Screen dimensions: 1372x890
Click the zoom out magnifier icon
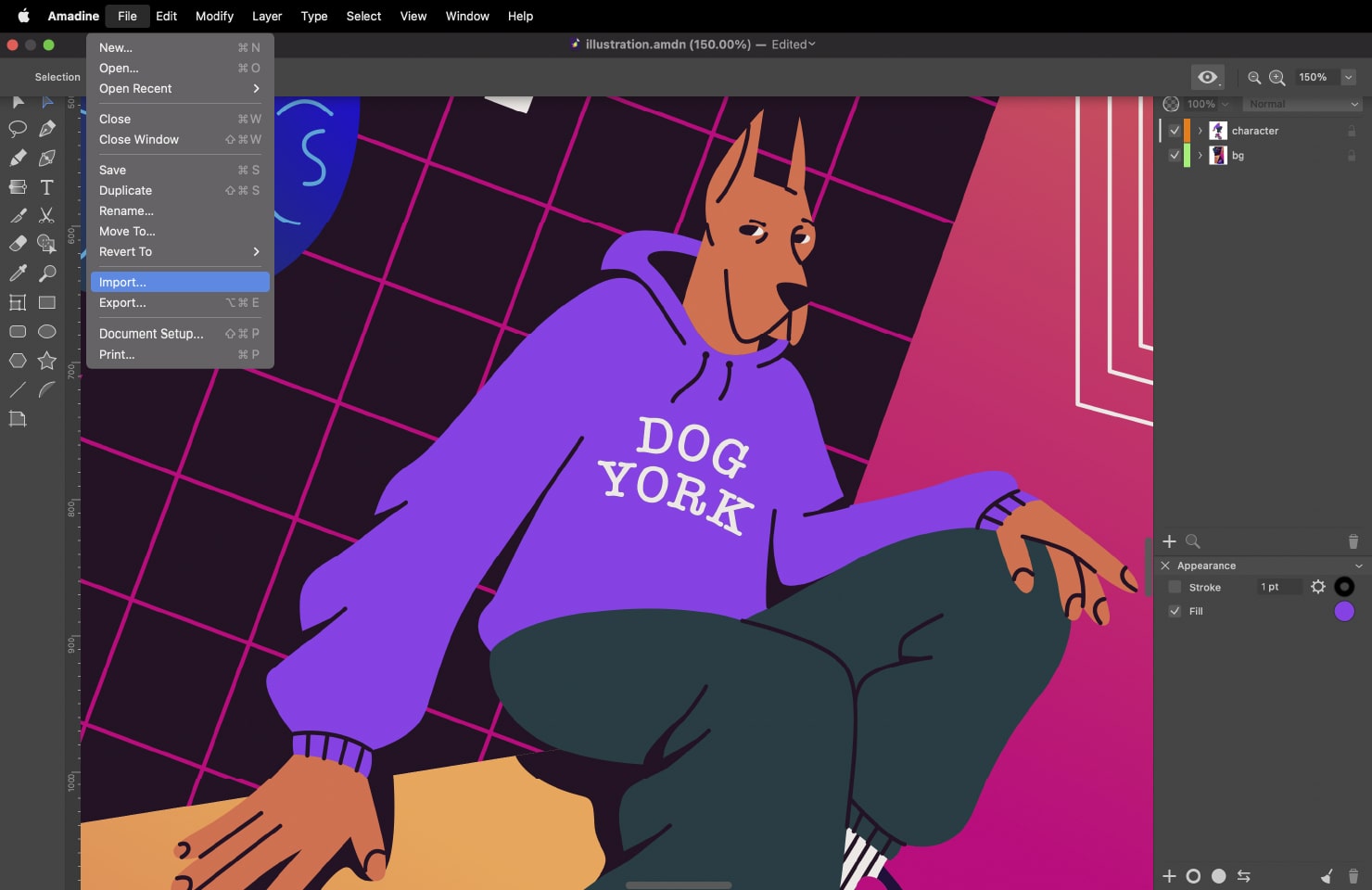click(1254, 78)
